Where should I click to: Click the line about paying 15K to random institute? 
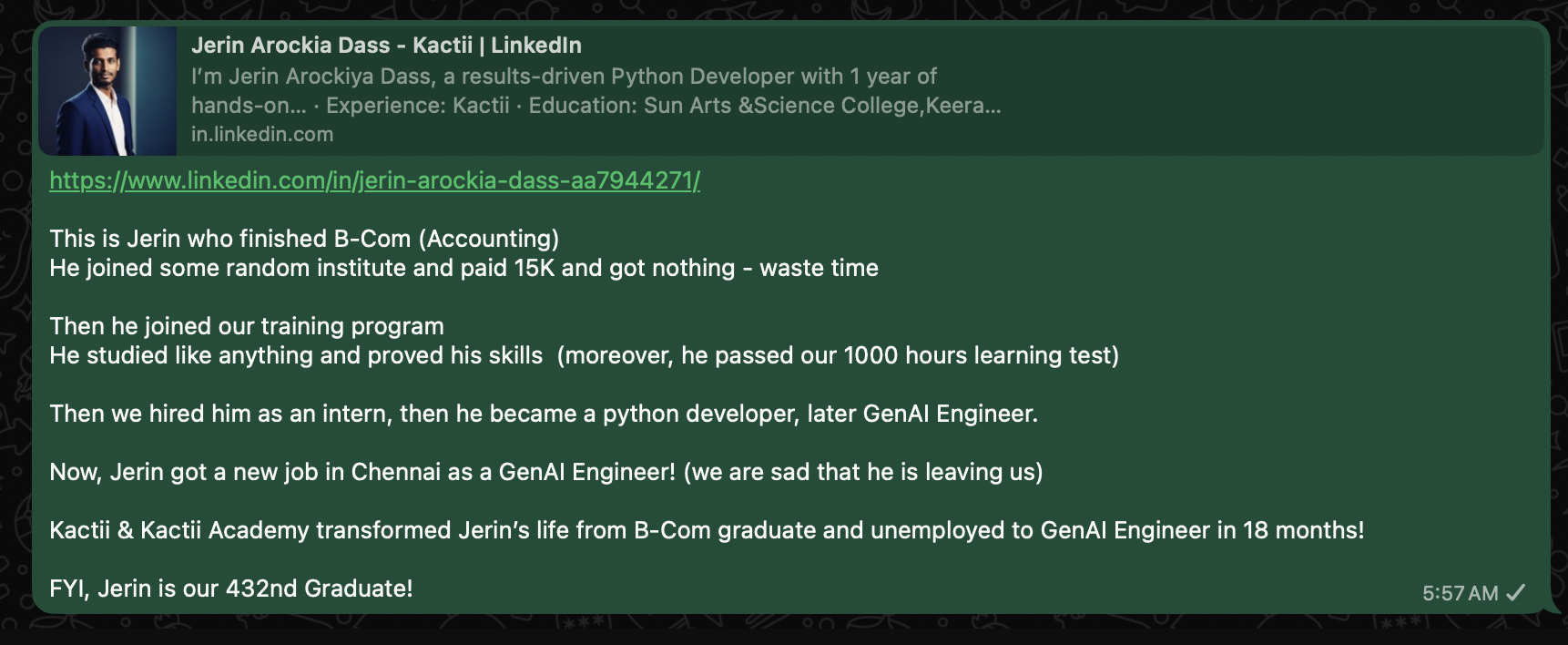coord(463,268)
